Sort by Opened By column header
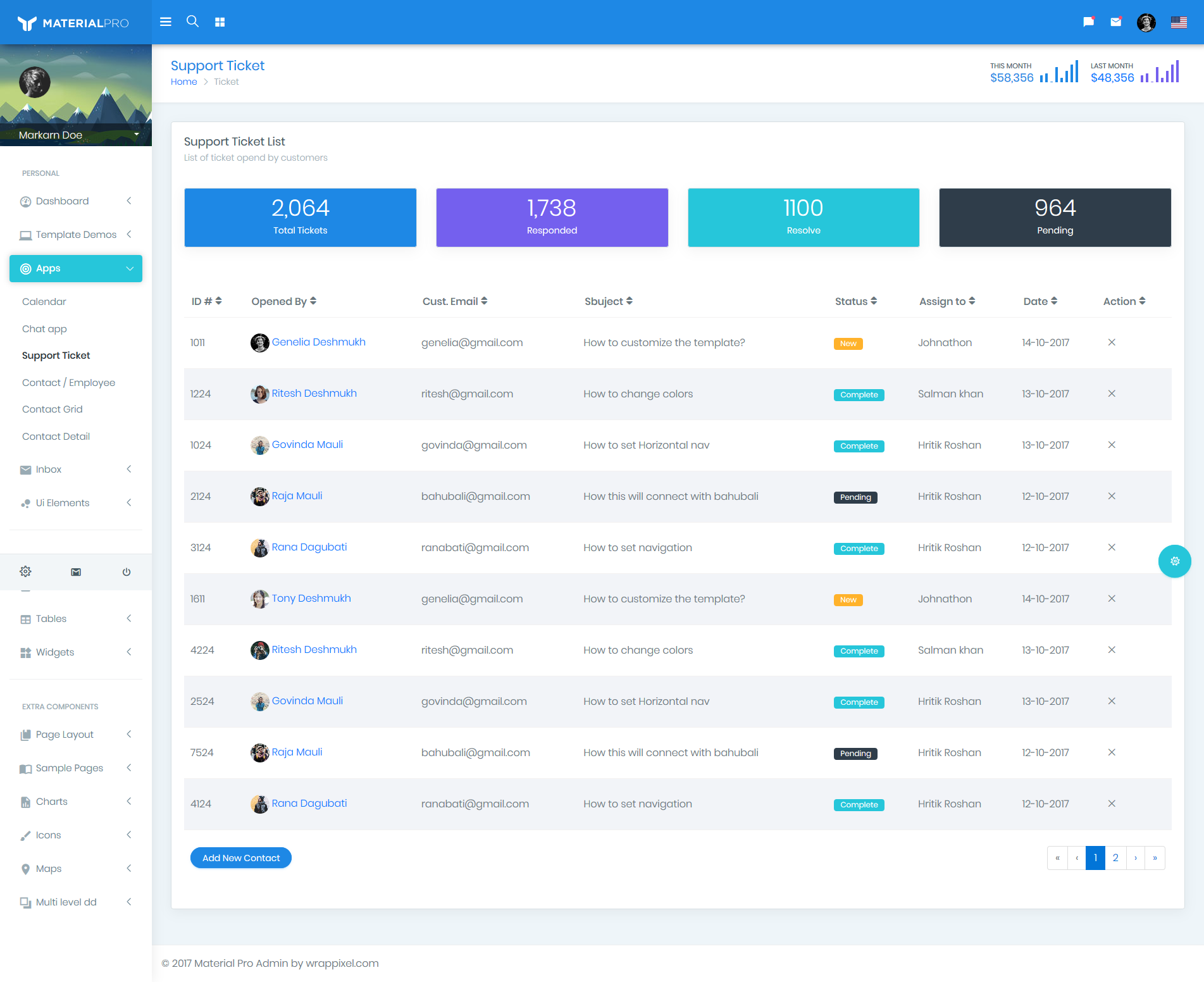The image size is (1204, 982). pyautogui.click(x=283, y=301)
